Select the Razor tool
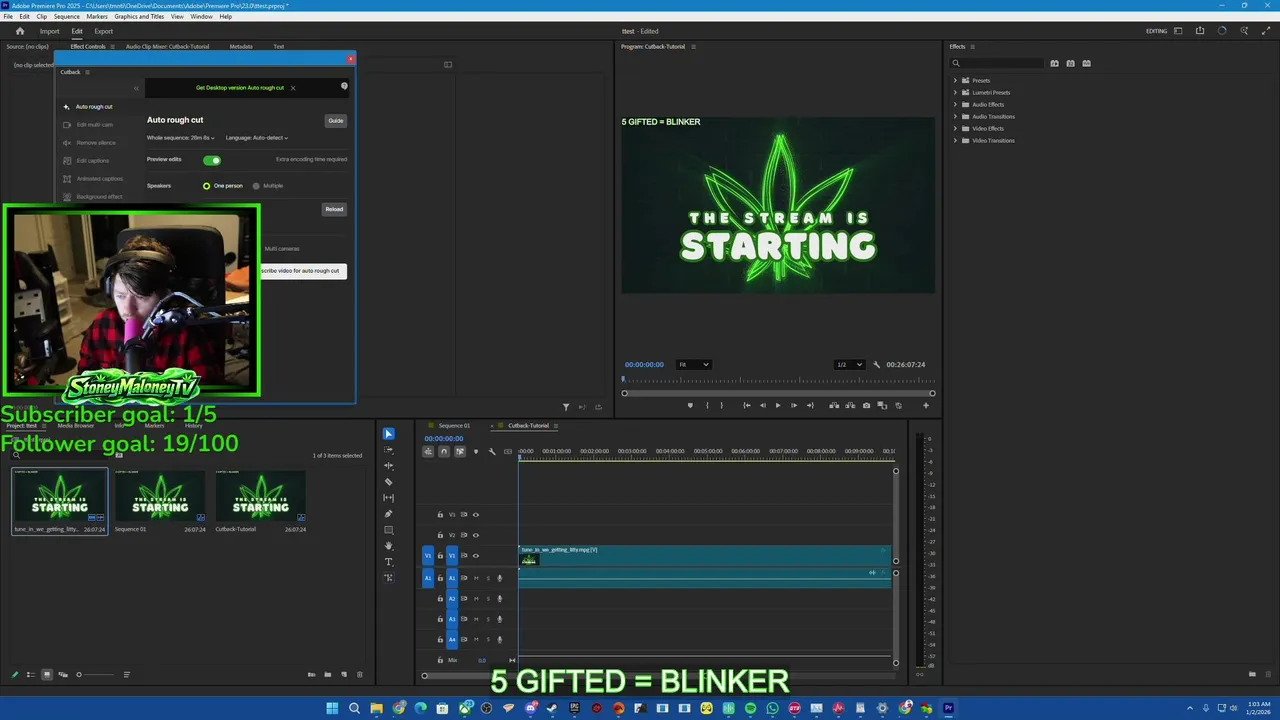Image resolution: width=1280 pixels, height=720 pixels. click(x=389, y=482)
